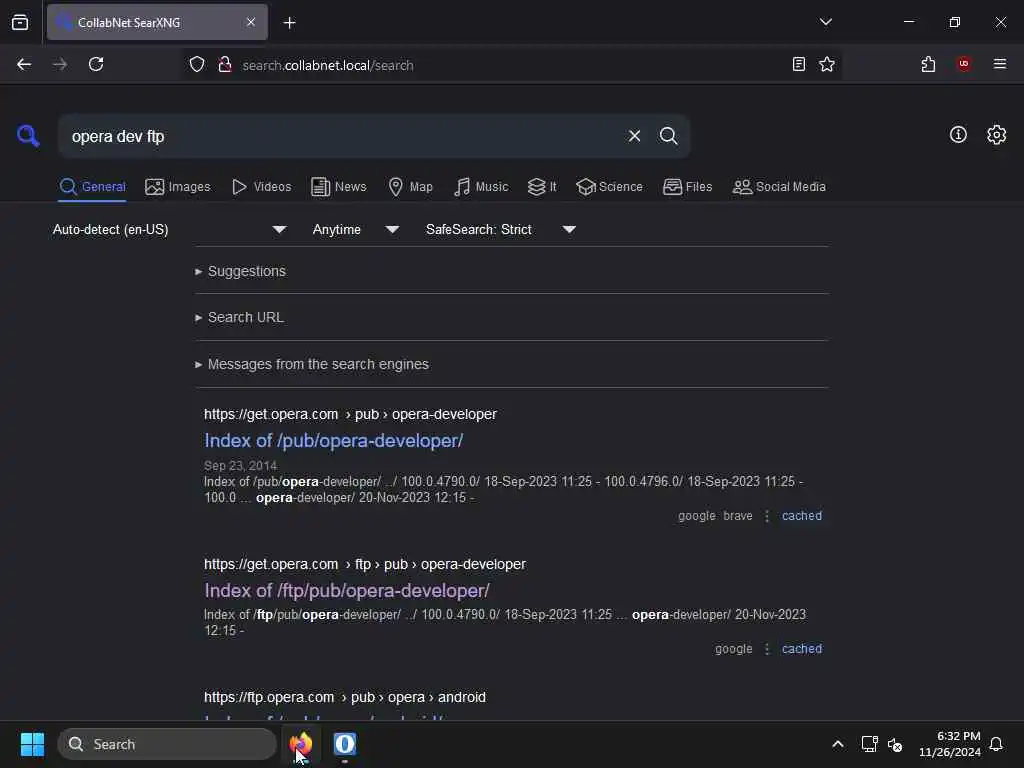Open the SafeSearch: Strict dropdown
The image size is (1024, 768).
[500, 229]
